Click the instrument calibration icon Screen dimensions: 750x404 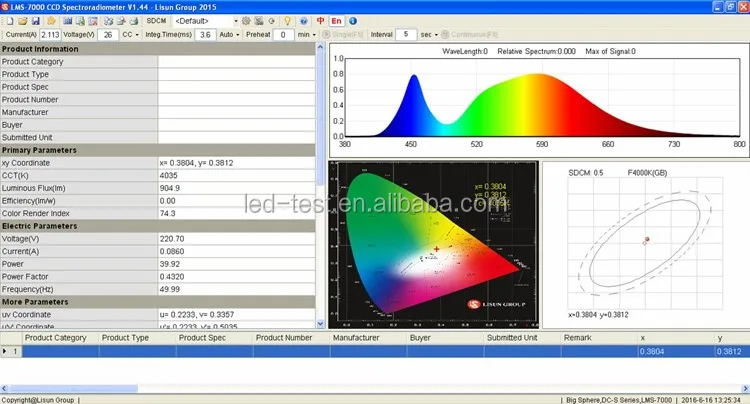(x=259, y=21)
